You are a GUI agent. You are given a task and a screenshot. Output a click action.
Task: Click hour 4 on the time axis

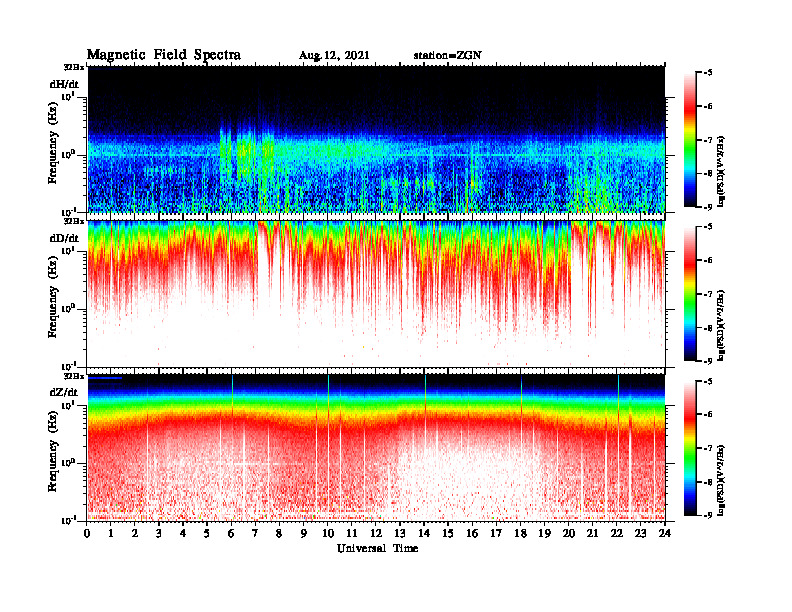[x=183, y=533]
